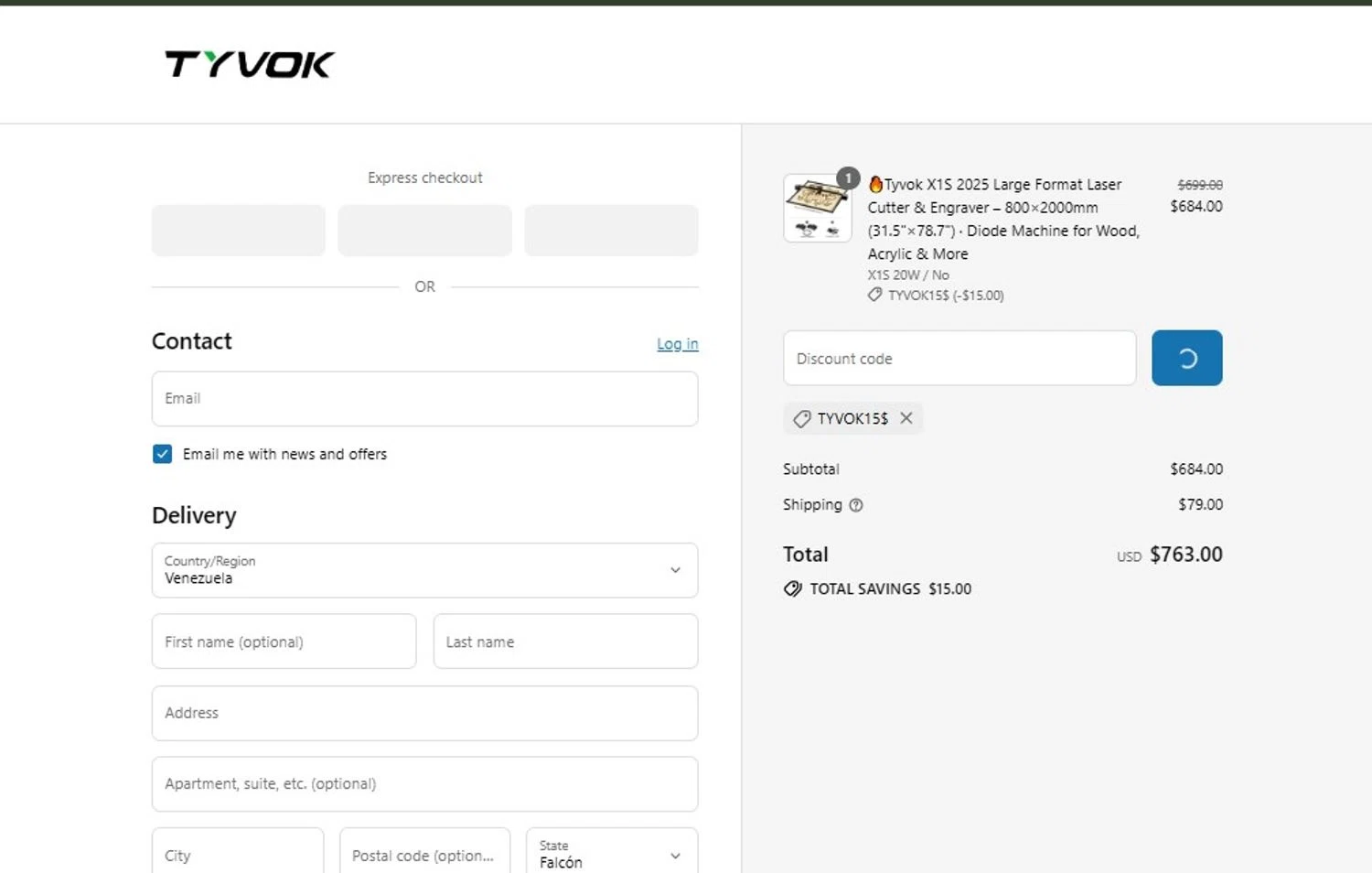This screenshot has width=1372, height=873.
Task: Click the Tyvok X1S product thumbnail
Action: 818,208
